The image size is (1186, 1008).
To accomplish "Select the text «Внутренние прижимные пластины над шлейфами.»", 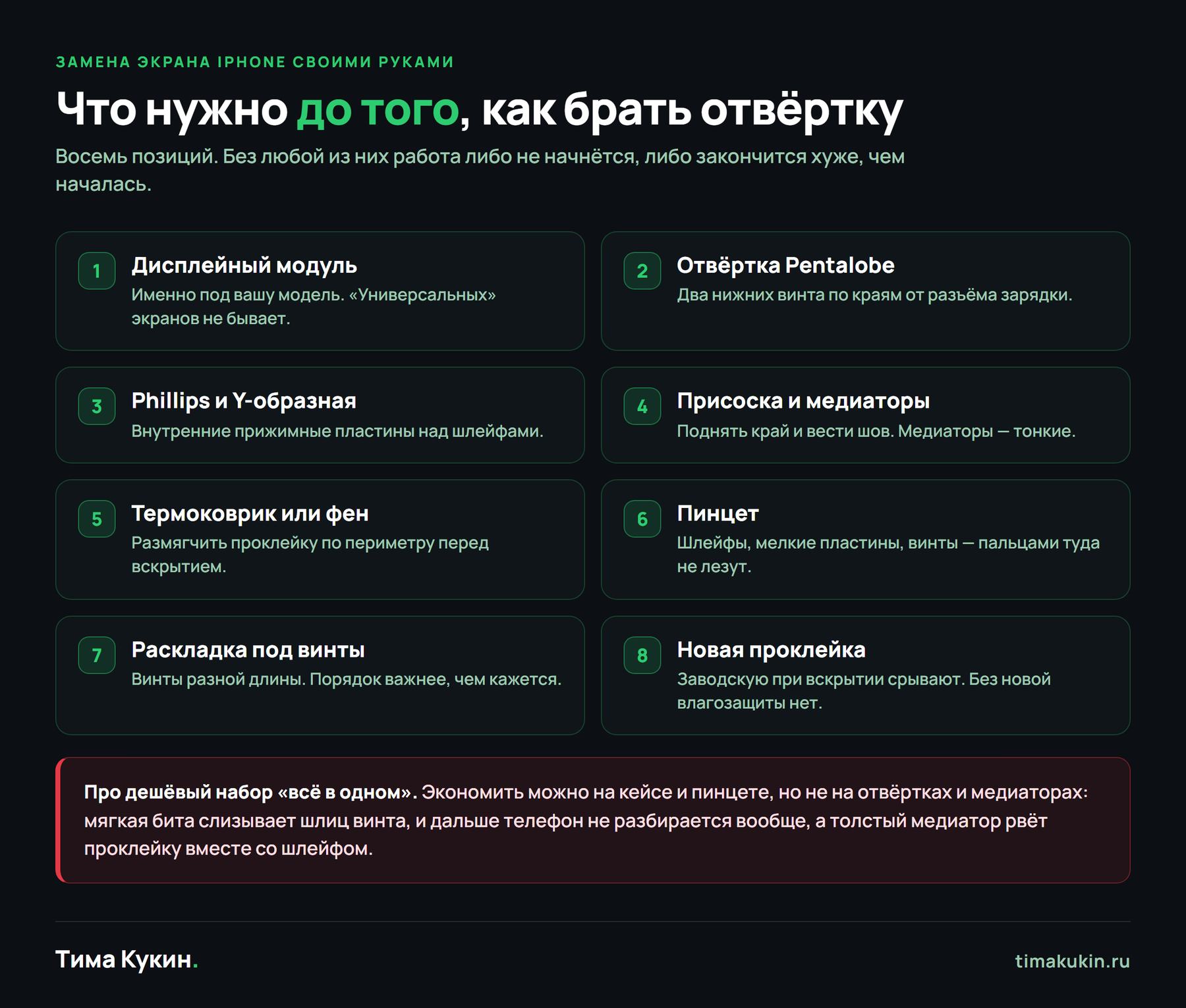I will (x=337, y=431).
